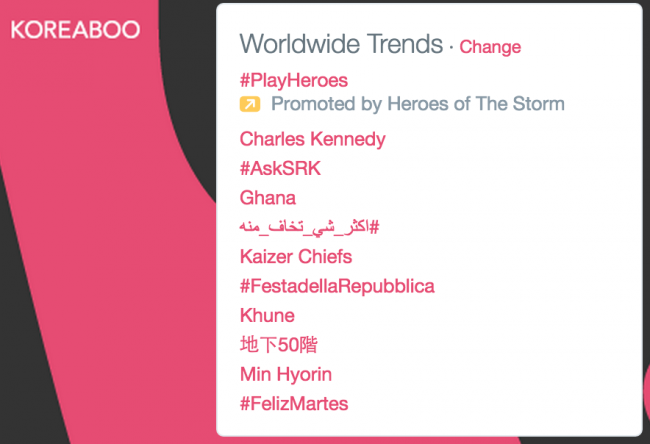Image resolution: width=650 pixels, height=444 pixels.
Task: Select the #AskSRK hashtag
Action: [x=280, y=168]
